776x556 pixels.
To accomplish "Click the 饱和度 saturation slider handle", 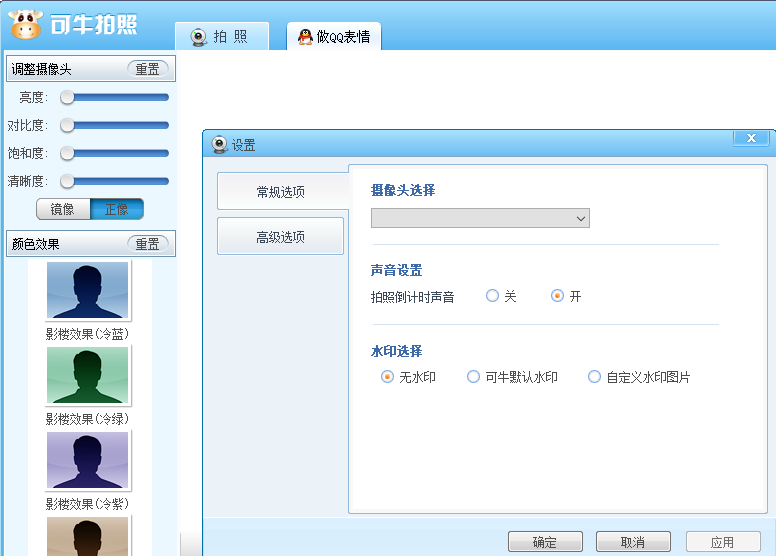I will point(67,153).
